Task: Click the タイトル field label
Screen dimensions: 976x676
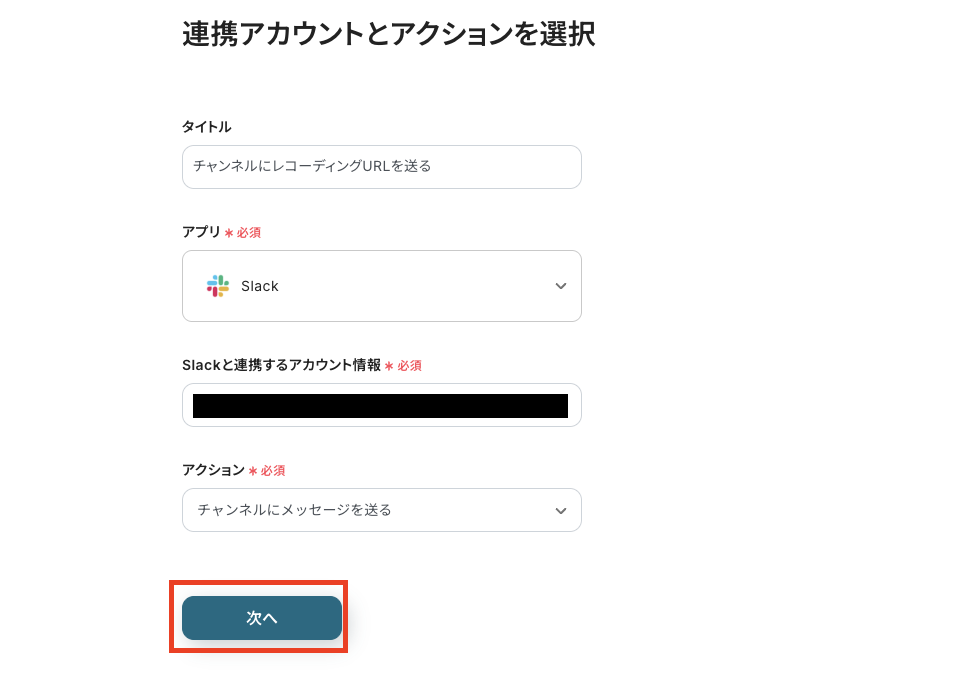Action: point(204,127)
